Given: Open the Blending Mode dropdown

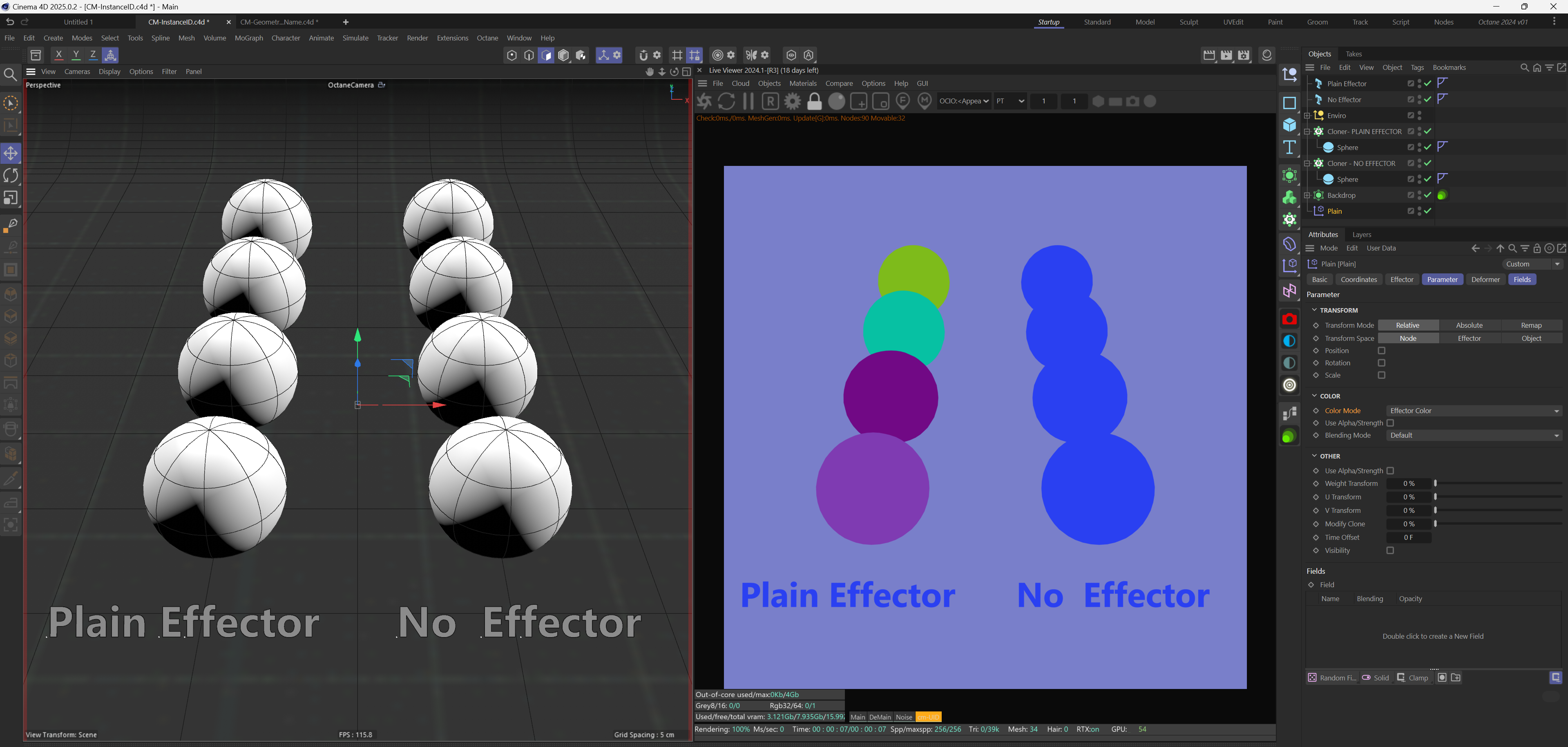Looking at the screenshot, I should (1474, 435).
